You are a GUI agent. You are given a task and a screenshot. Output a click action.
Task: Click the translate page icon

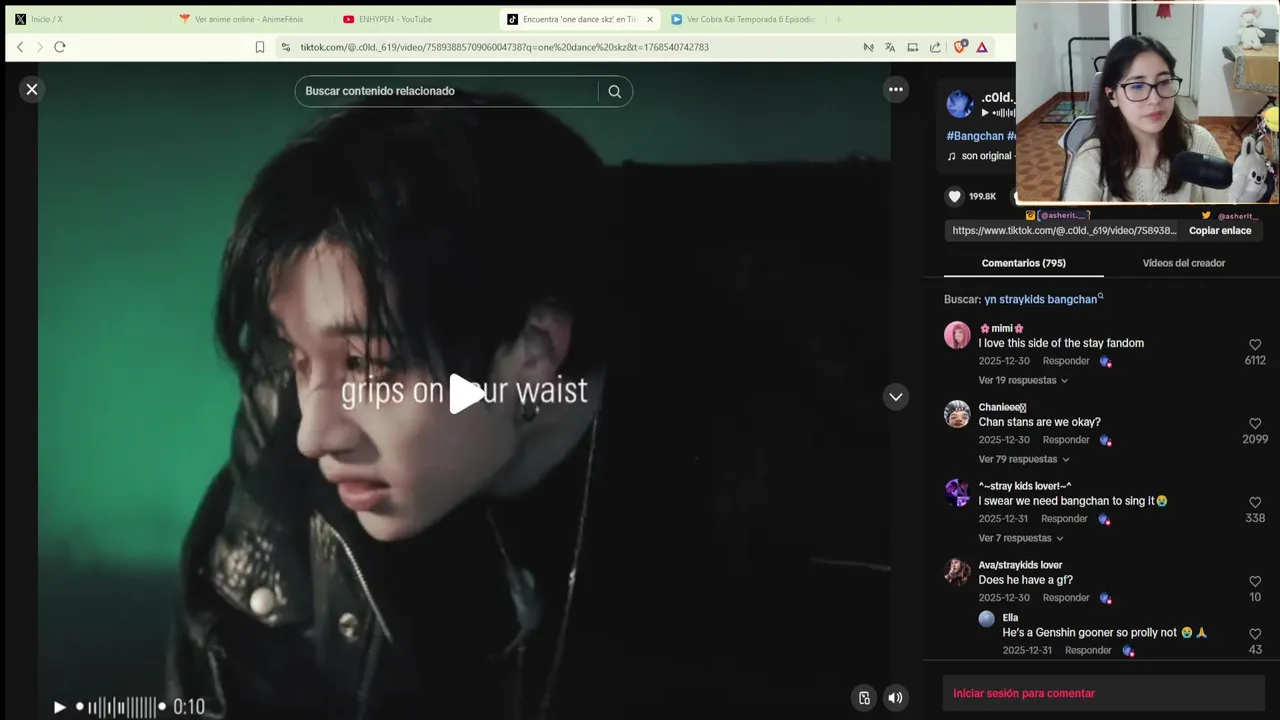pyautogui.click(x=889, y=47)
